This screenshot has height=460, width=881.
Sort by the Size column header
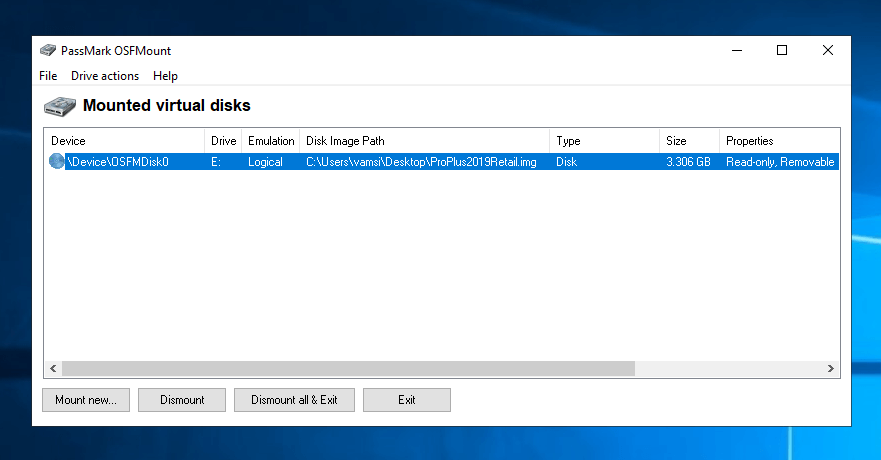point(689,140)
